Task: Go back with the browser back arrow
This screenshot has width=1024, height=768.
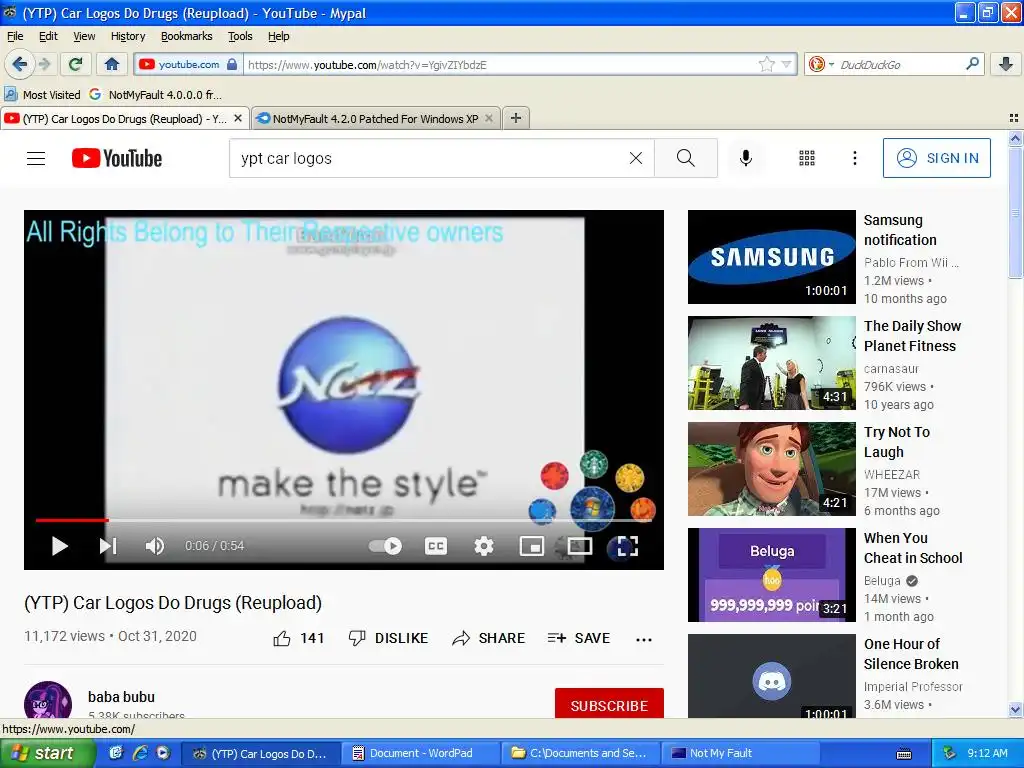Action: 19,64
